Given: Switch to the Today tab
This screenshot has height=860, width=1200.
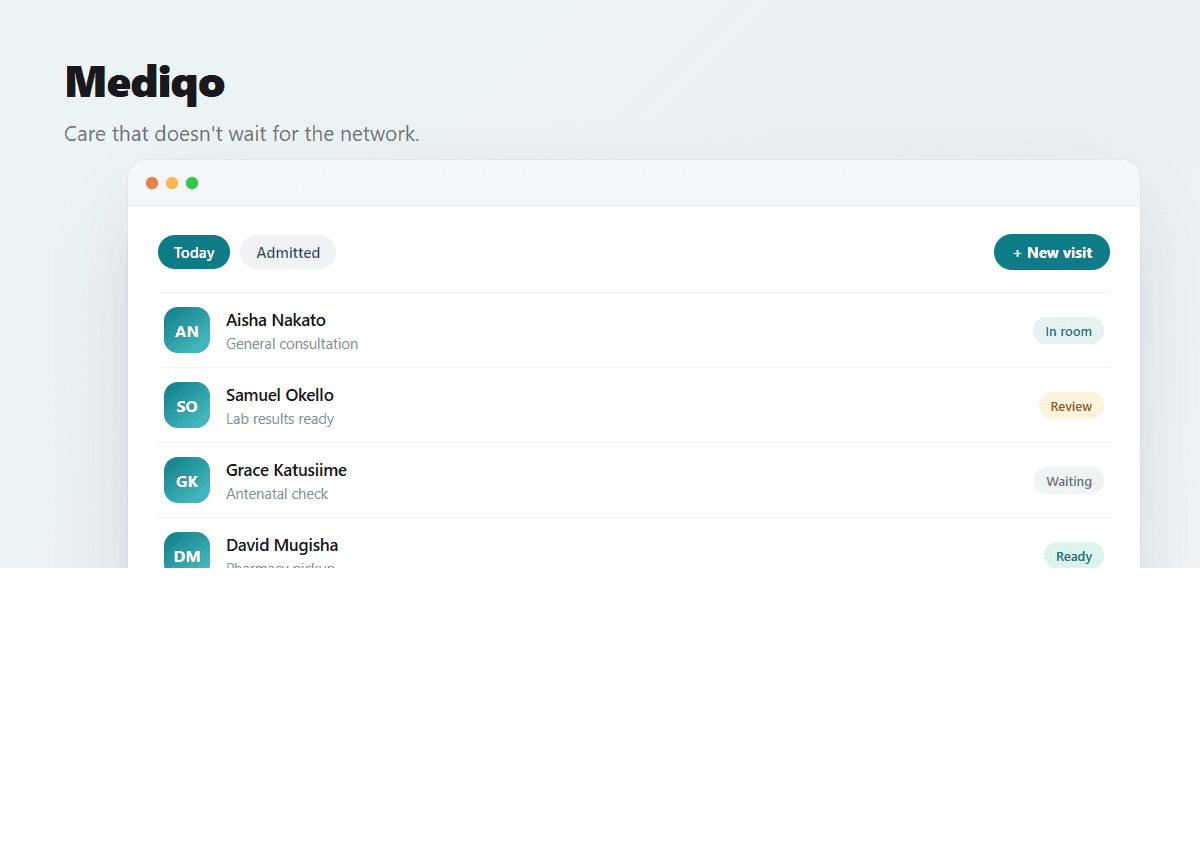Looking at the screenshot, I should 194,252.
